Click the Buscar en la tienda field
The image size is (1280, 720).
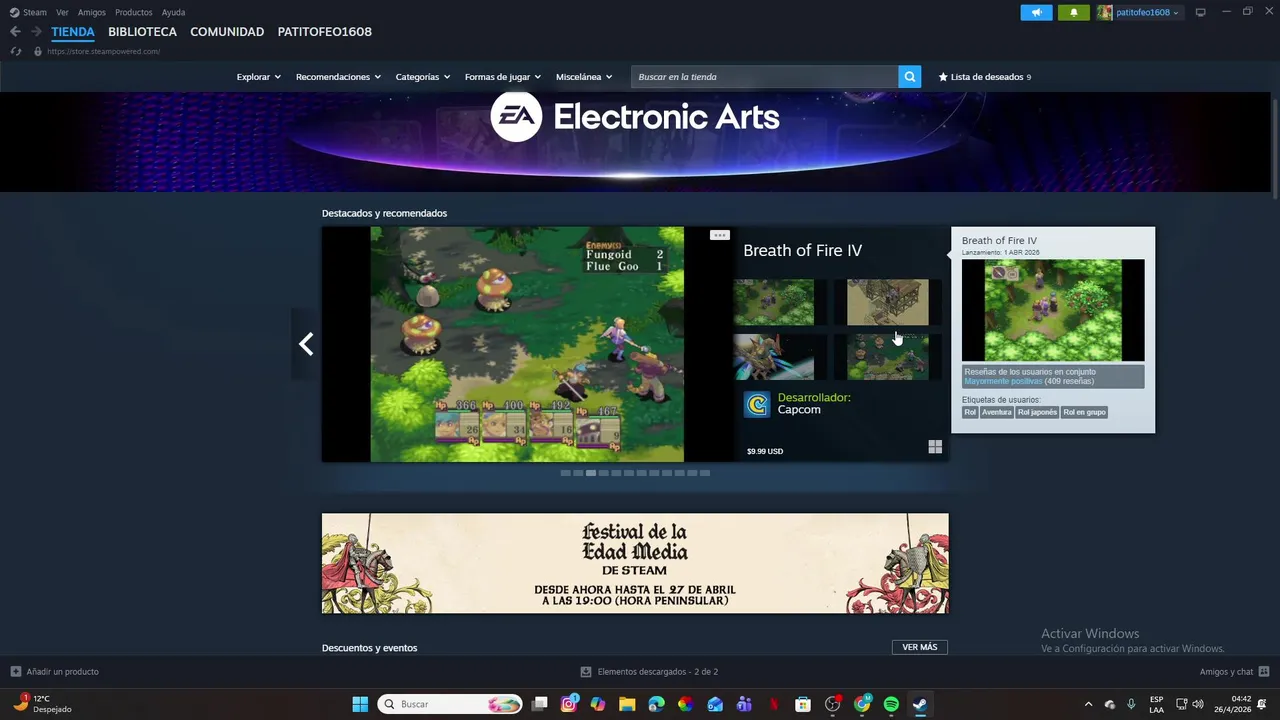[764, 77]
